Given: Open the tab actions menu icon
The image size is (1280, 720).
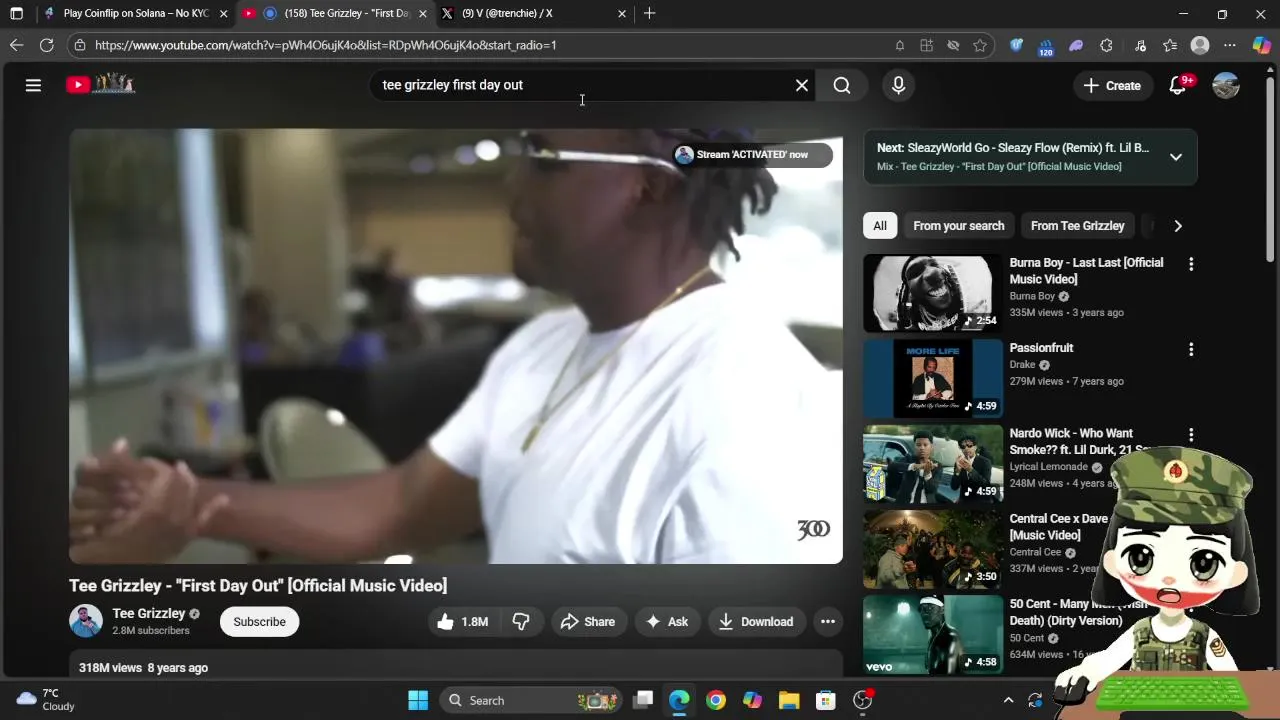Looking at the screenshot, I should [16, 14].
